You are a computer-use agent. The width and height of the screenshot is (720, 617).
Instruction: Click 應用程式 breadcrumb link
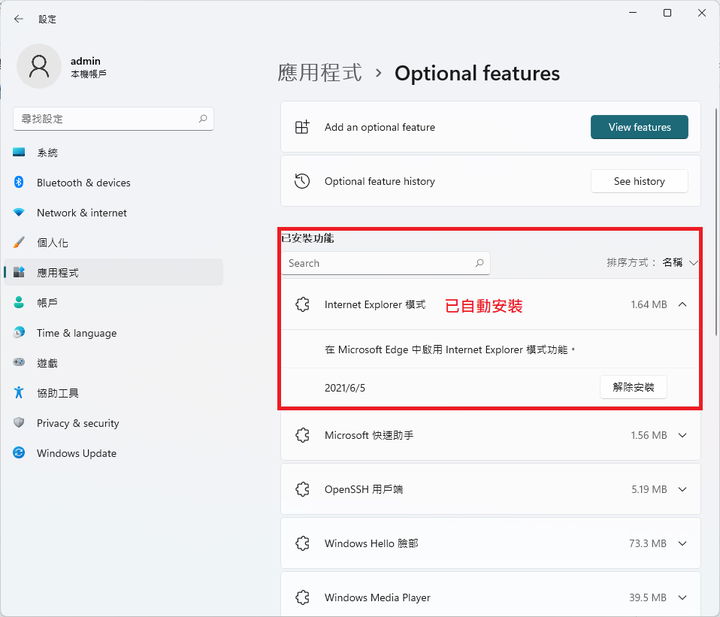320,73
